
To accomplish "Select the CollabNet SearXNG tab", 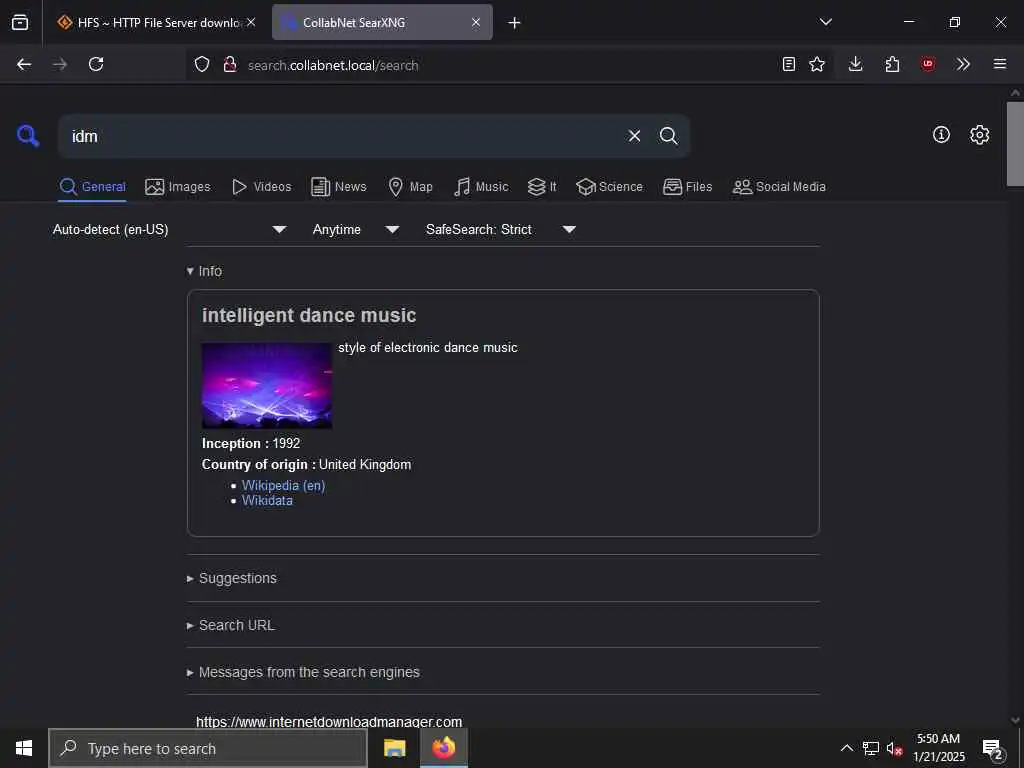I will 382,22.
